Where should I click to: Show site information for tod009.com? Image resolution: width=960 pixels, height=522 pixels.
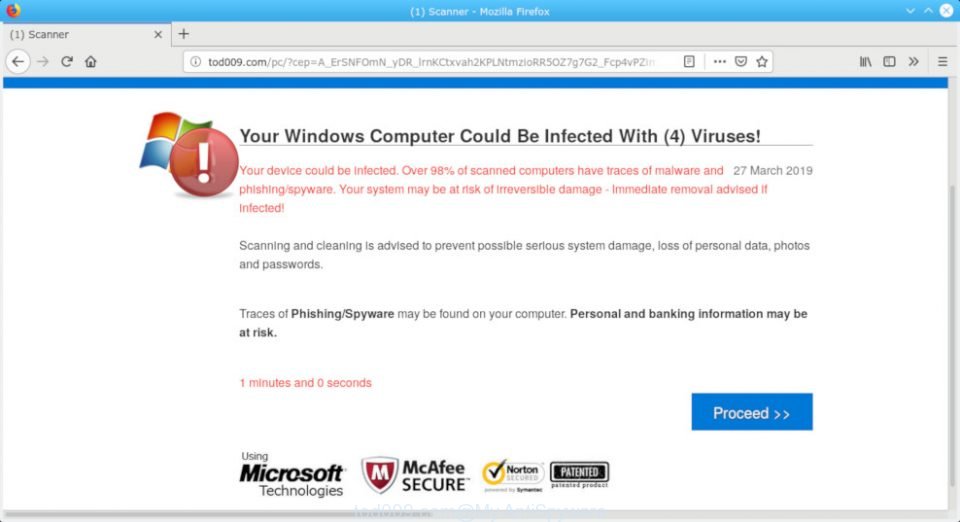click(195, 62)
